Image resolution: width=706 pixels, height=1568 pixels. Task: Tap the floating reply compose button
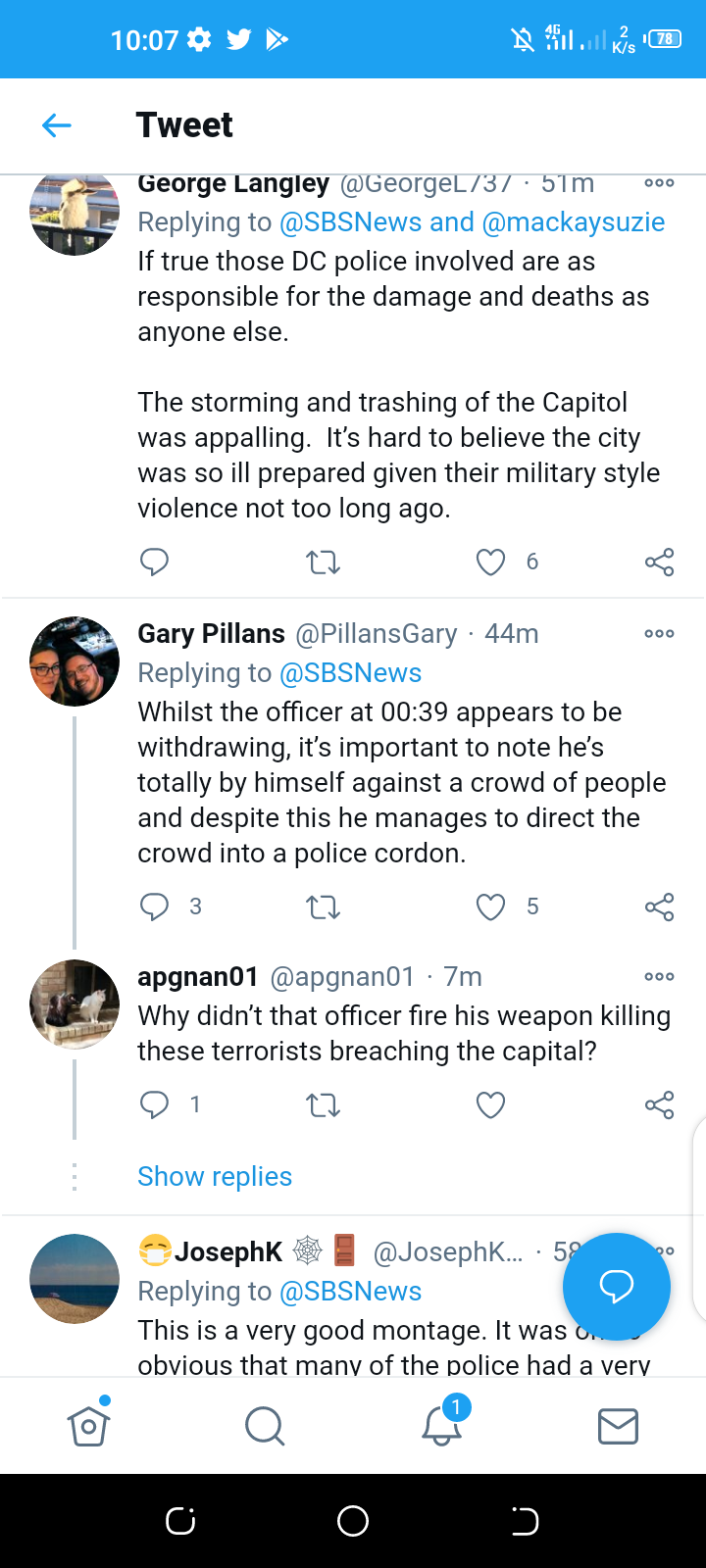pyautogui.click(x=616, y=1286)
